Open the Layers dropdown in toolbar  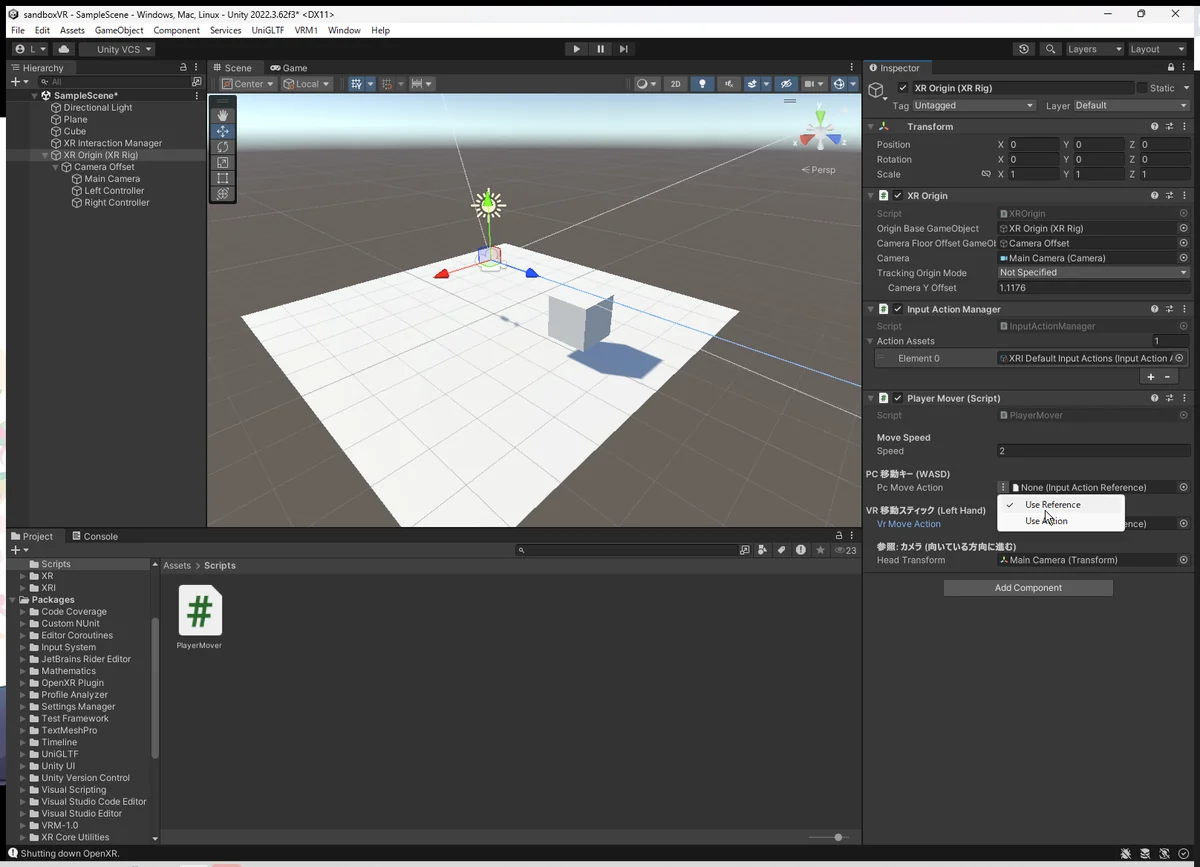pyautogui.click(x=1094, y=49)
